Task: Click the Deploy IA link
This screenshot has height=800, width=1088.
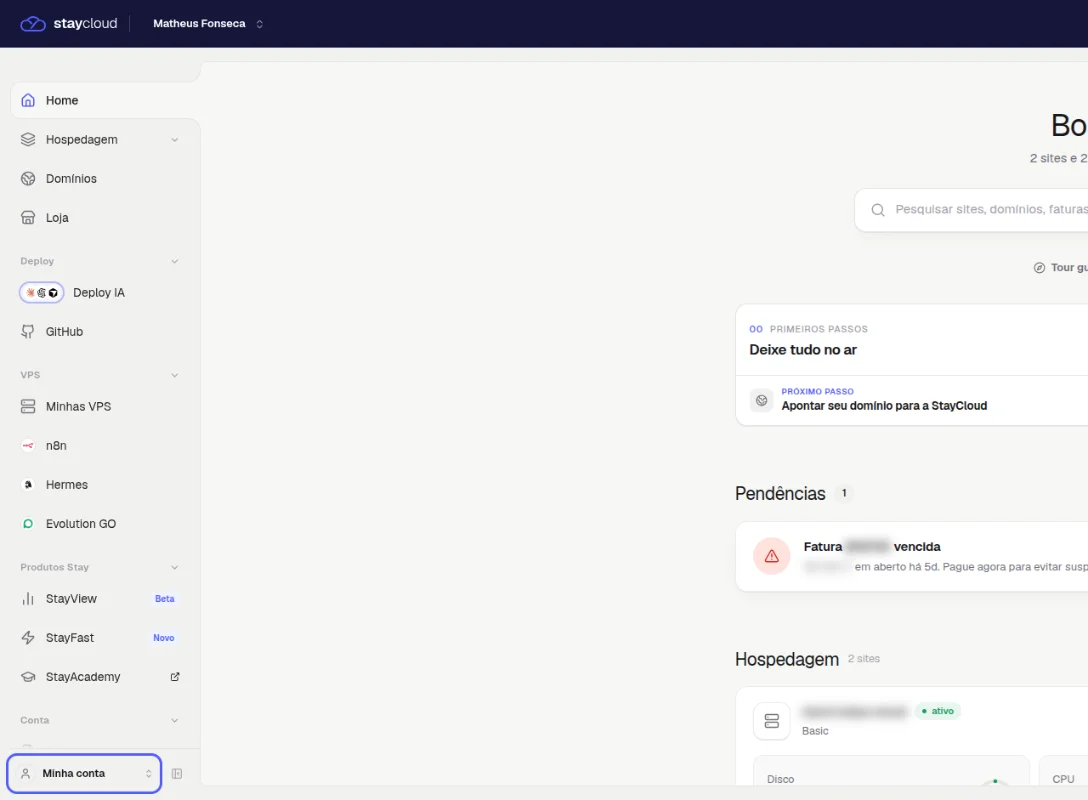Action: 101,293
